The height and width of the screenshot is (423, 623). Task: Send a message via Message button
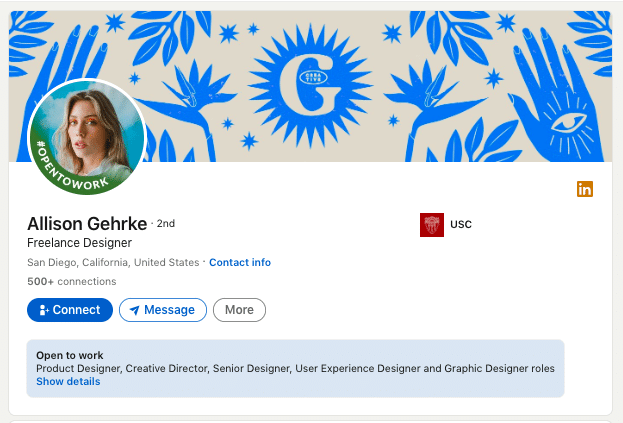[x=163, y=310]
